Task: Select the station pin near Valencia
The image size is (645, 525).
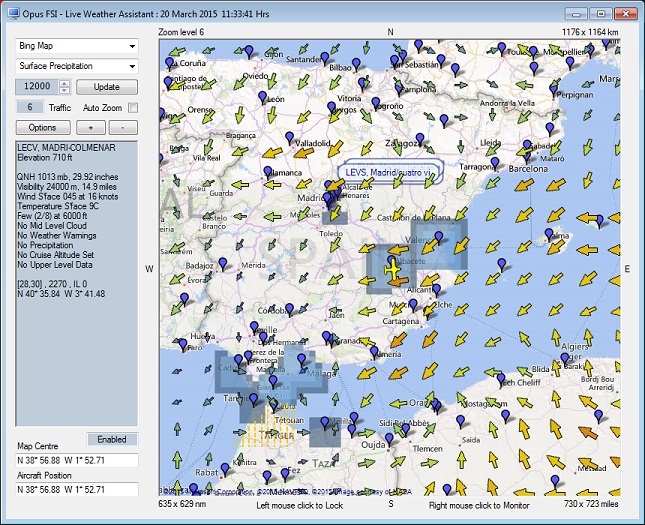Action: tap(439, 237)
